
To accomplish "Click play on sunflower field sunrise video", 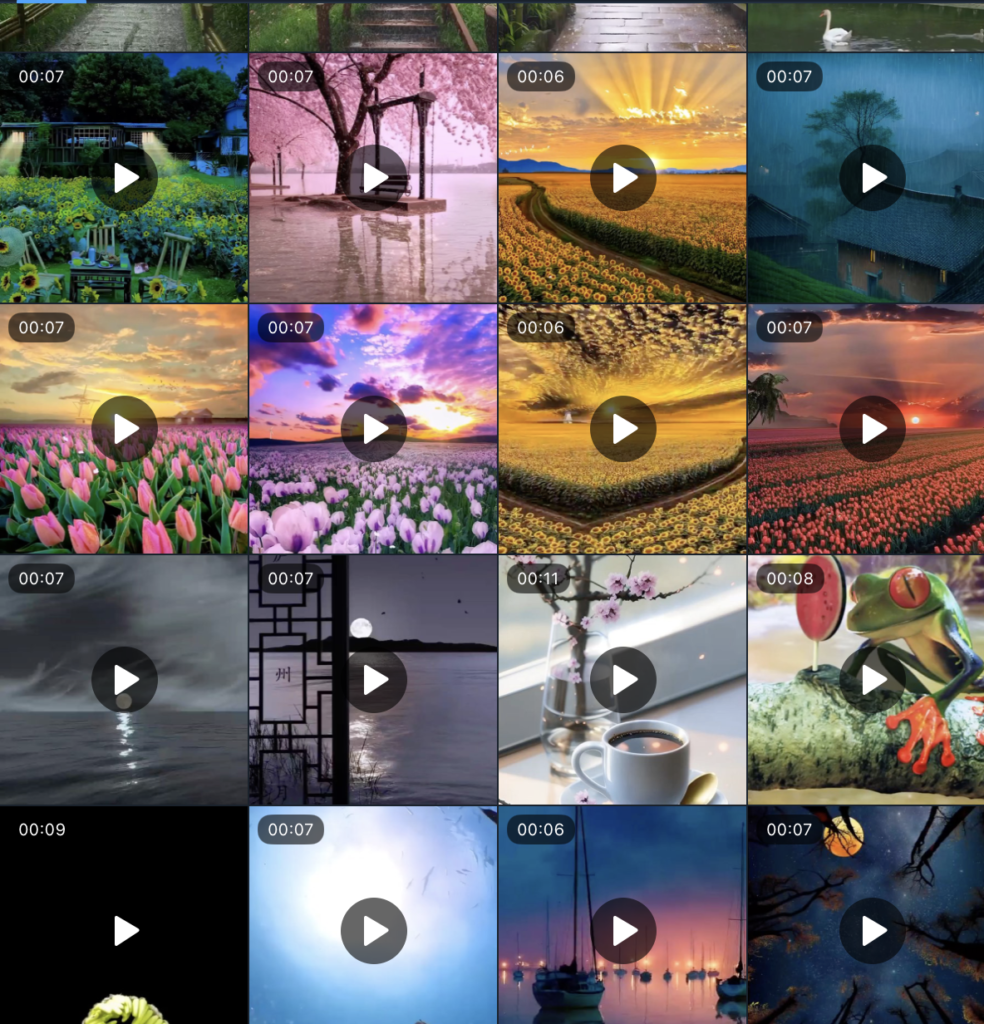I will (623, 178).
